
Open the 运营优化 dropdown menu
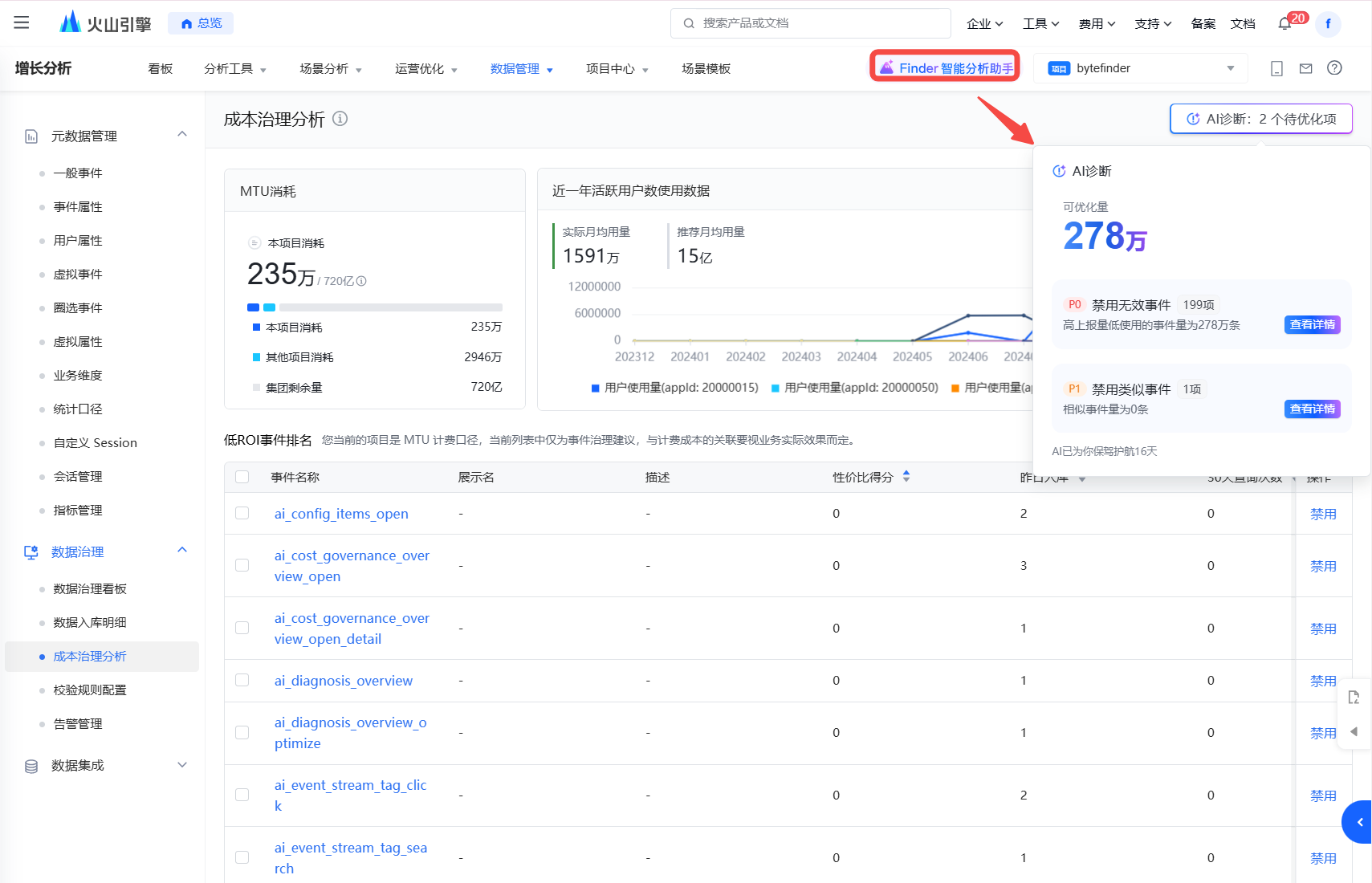(426, 69)
